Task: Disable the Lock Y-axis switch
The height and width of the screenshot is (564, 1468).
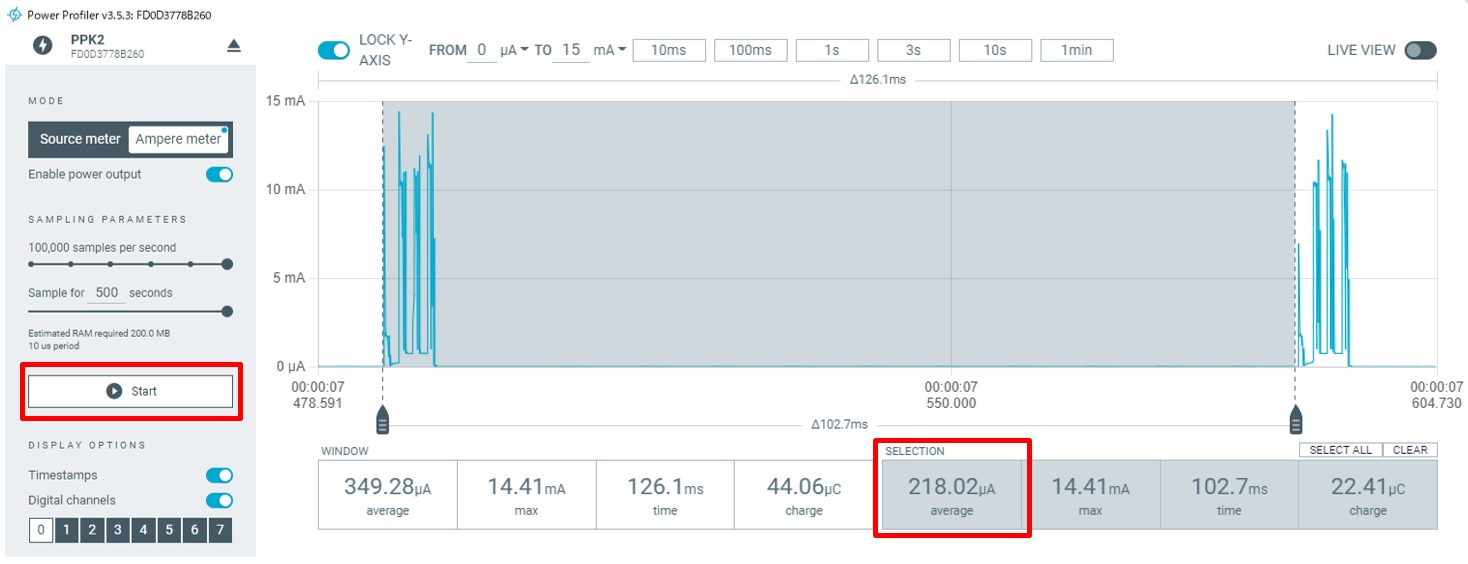Action: pyautogui.click(x=334, y=50)
